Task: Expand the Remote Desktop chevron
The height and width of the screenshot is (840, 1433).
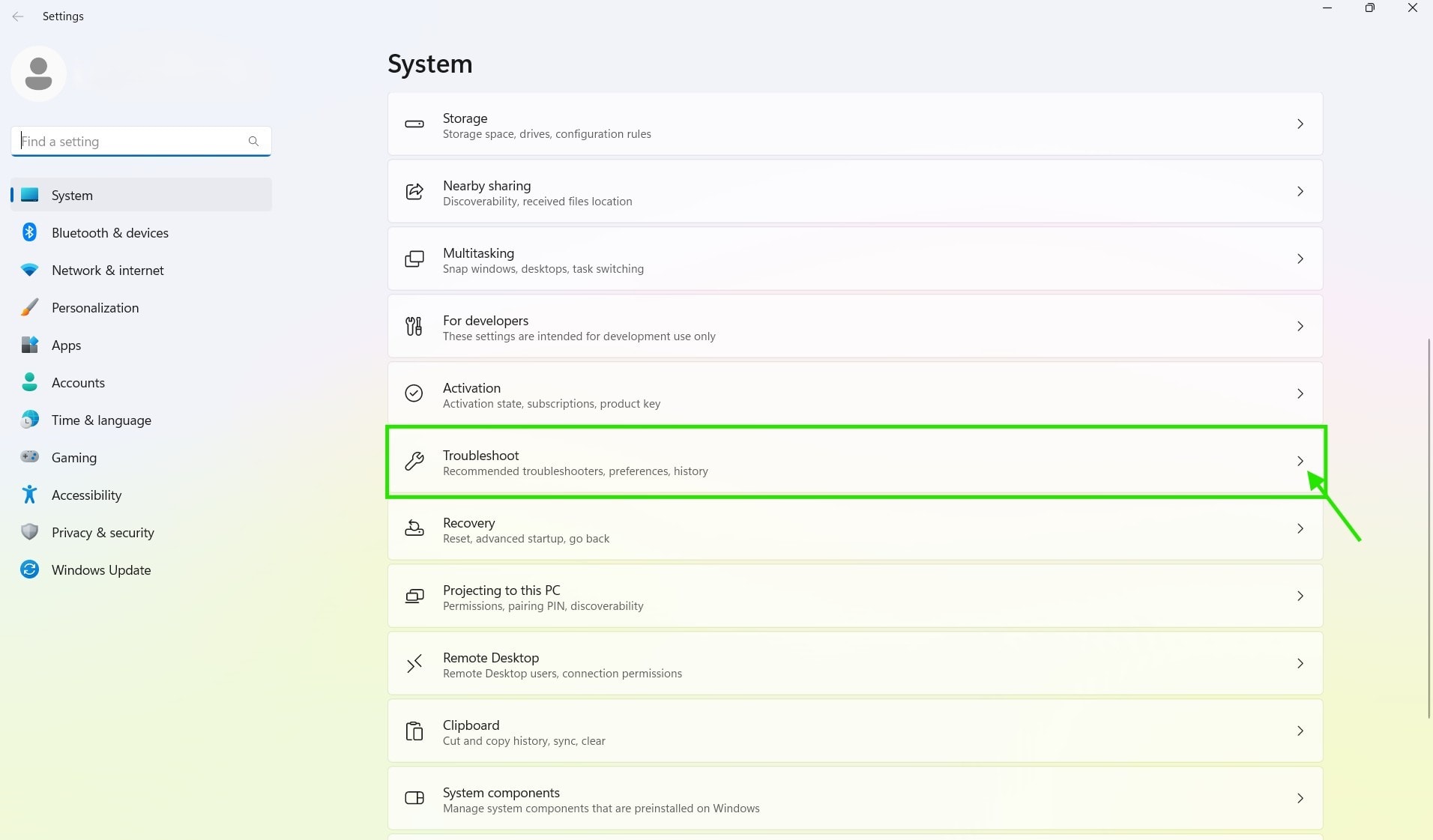Action: click(1300, 664)
